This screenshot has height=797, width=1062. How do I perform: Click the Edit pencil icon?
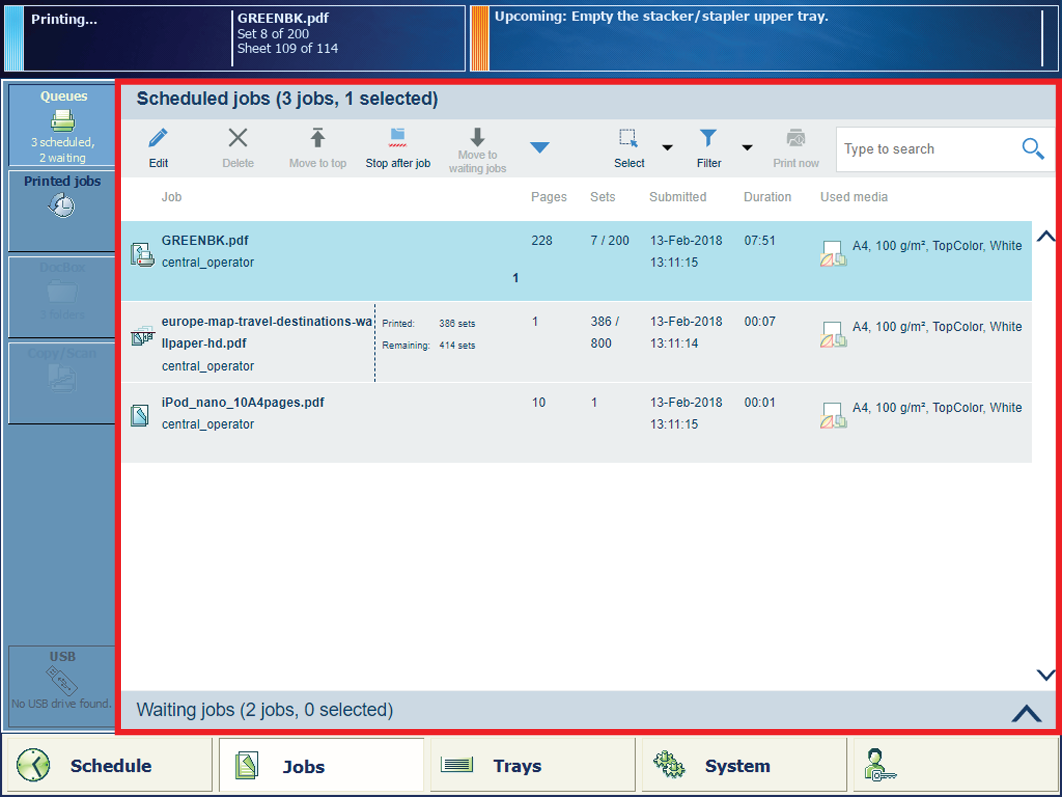click(158, 139)
